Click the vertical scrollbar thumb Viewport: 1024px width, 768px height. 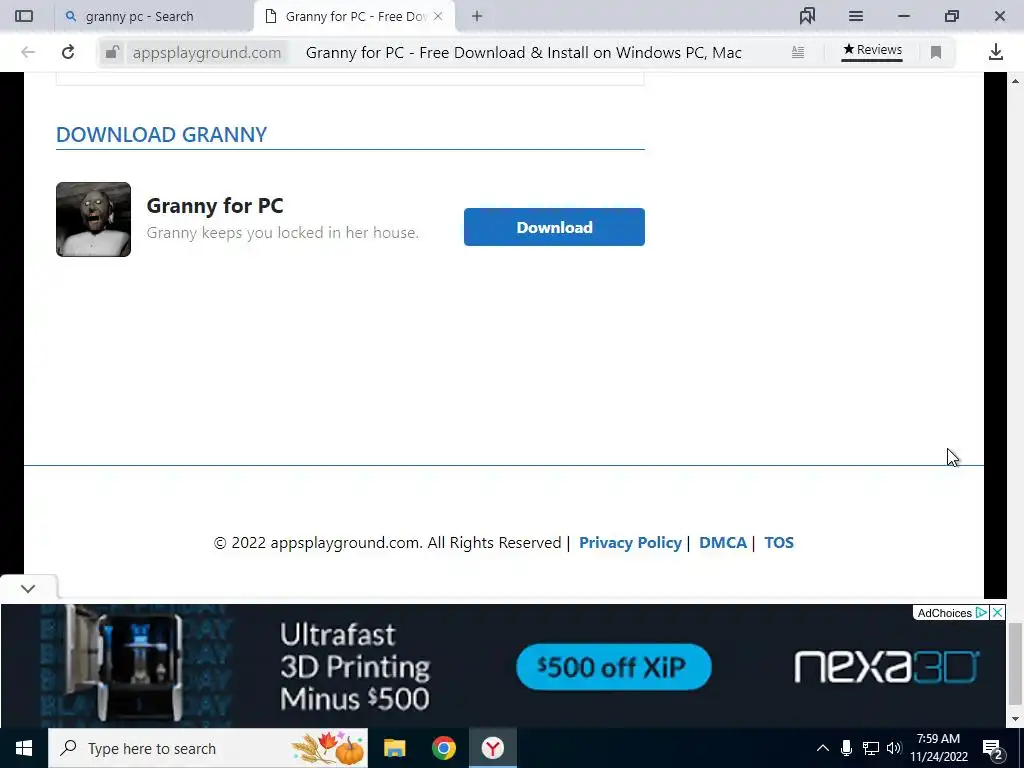click(1015, 665)
